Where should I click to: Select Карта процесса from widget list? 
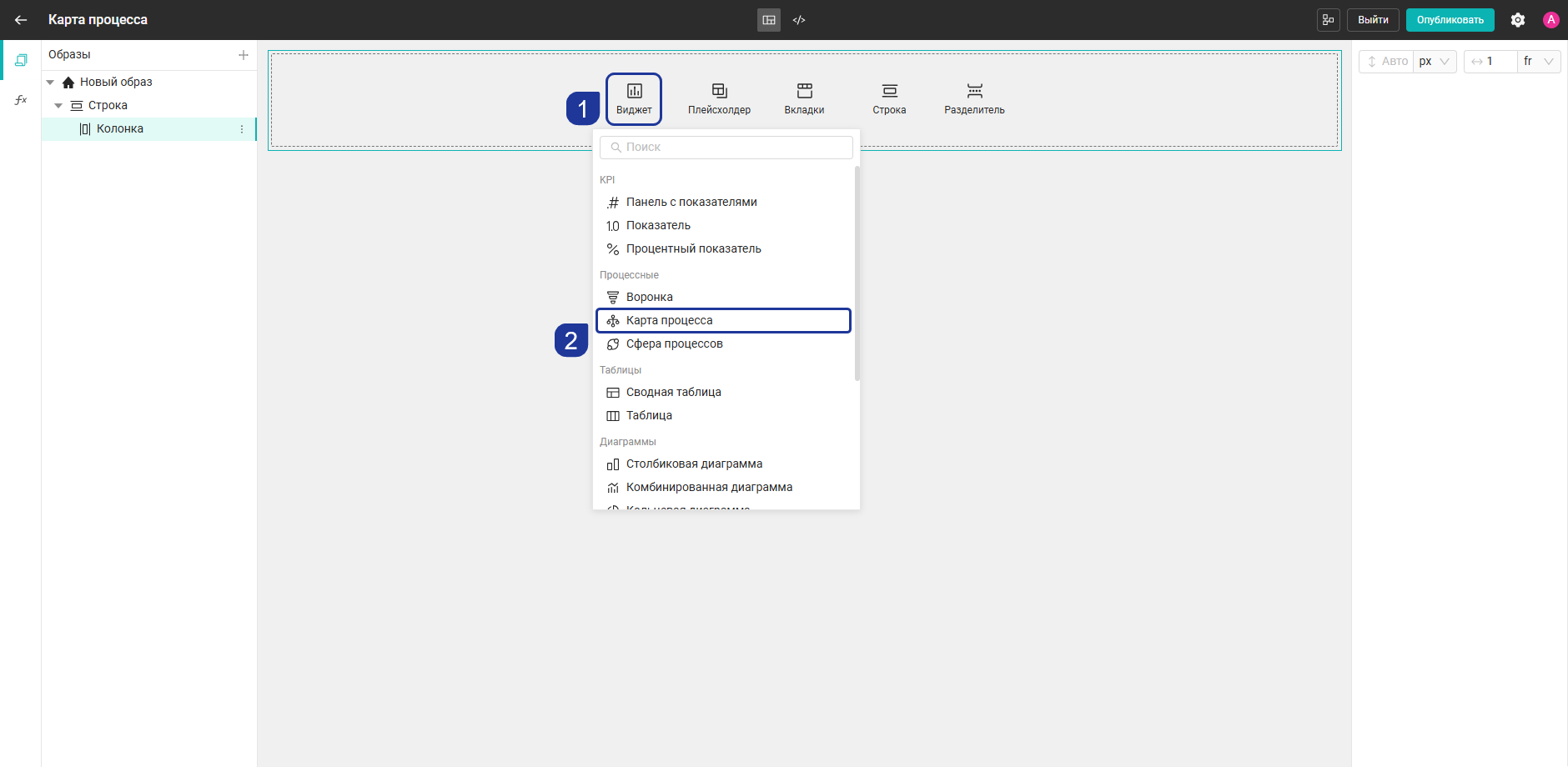pos(724,320)
